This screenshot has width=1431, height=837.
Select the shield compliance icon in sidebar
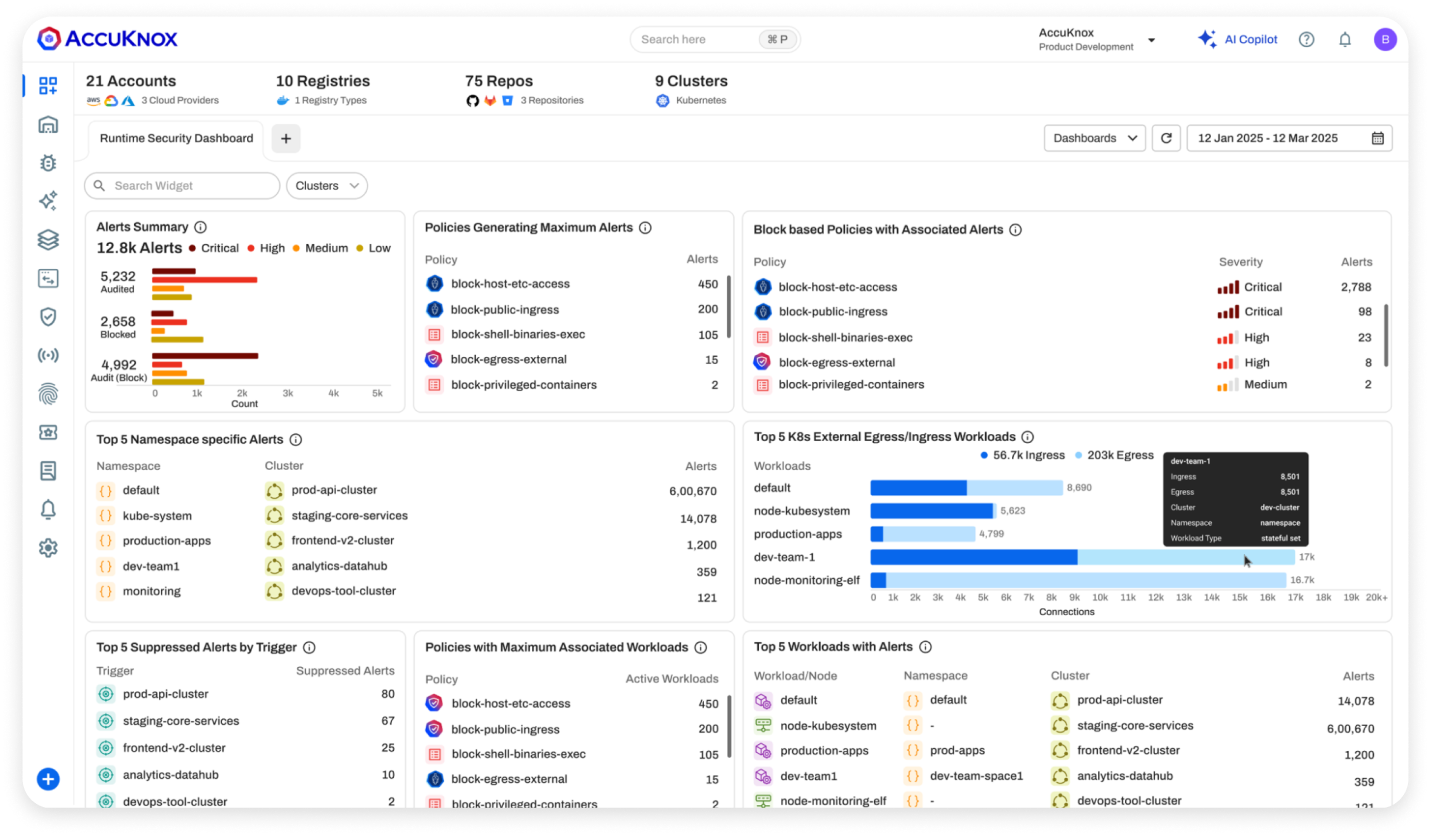click(47, 316)
